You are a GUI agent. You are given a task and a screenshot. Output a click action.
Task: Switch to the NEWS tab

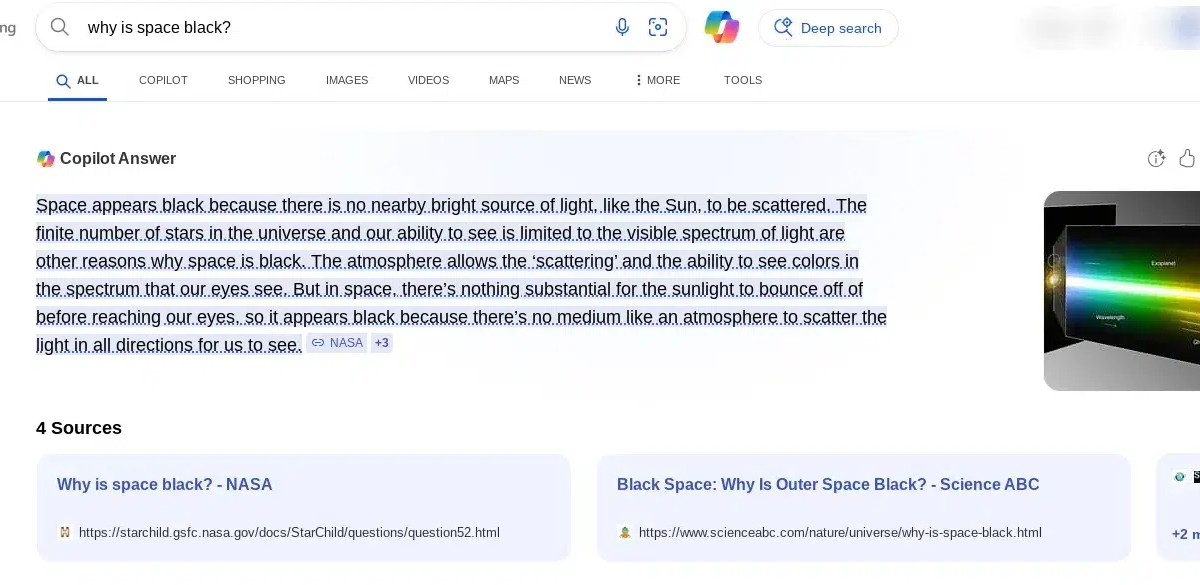(575, 80)
